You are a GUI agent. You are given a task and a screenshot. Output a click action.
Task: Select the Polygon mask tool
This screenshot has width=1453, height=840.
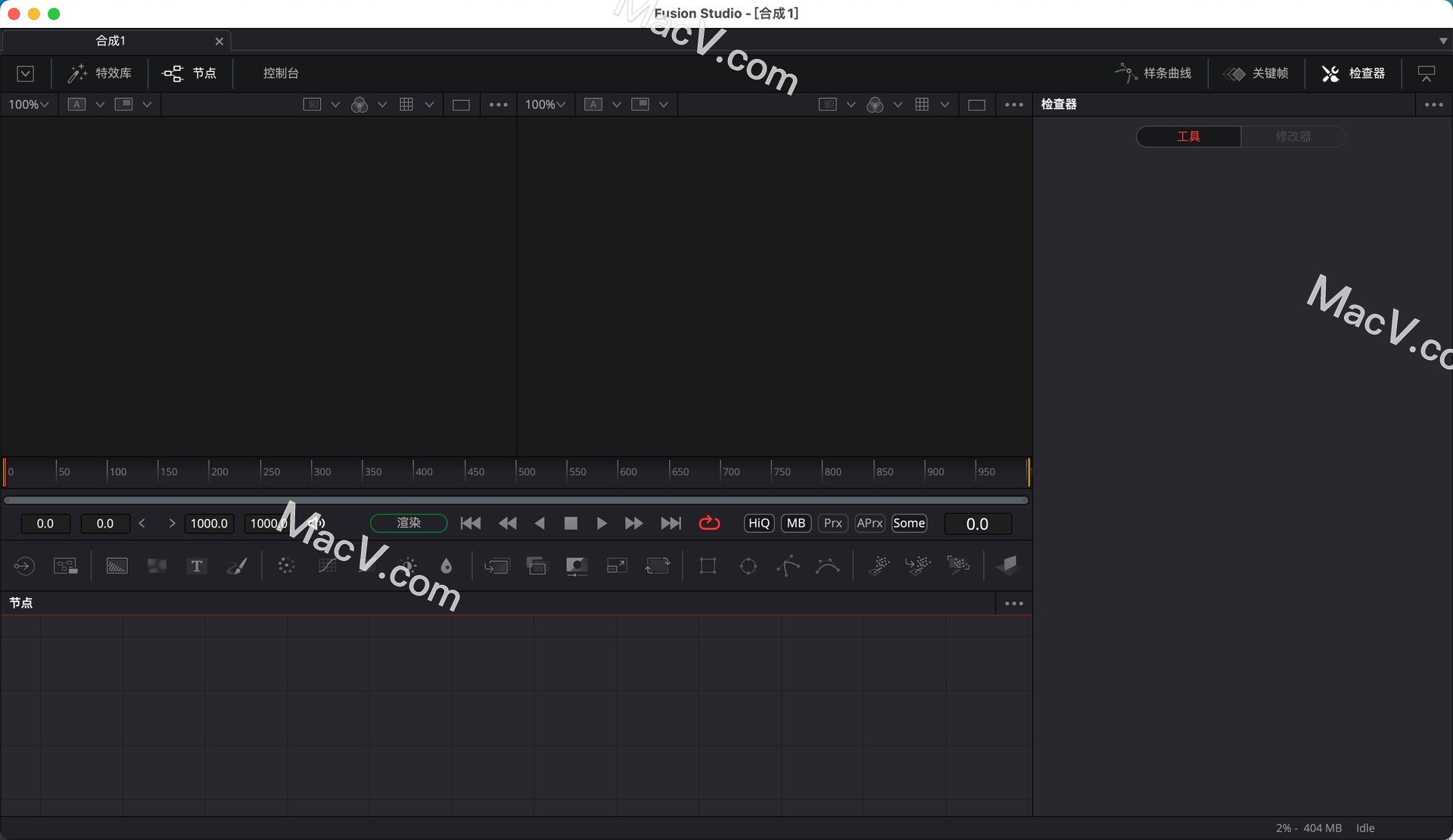point(788,566)
